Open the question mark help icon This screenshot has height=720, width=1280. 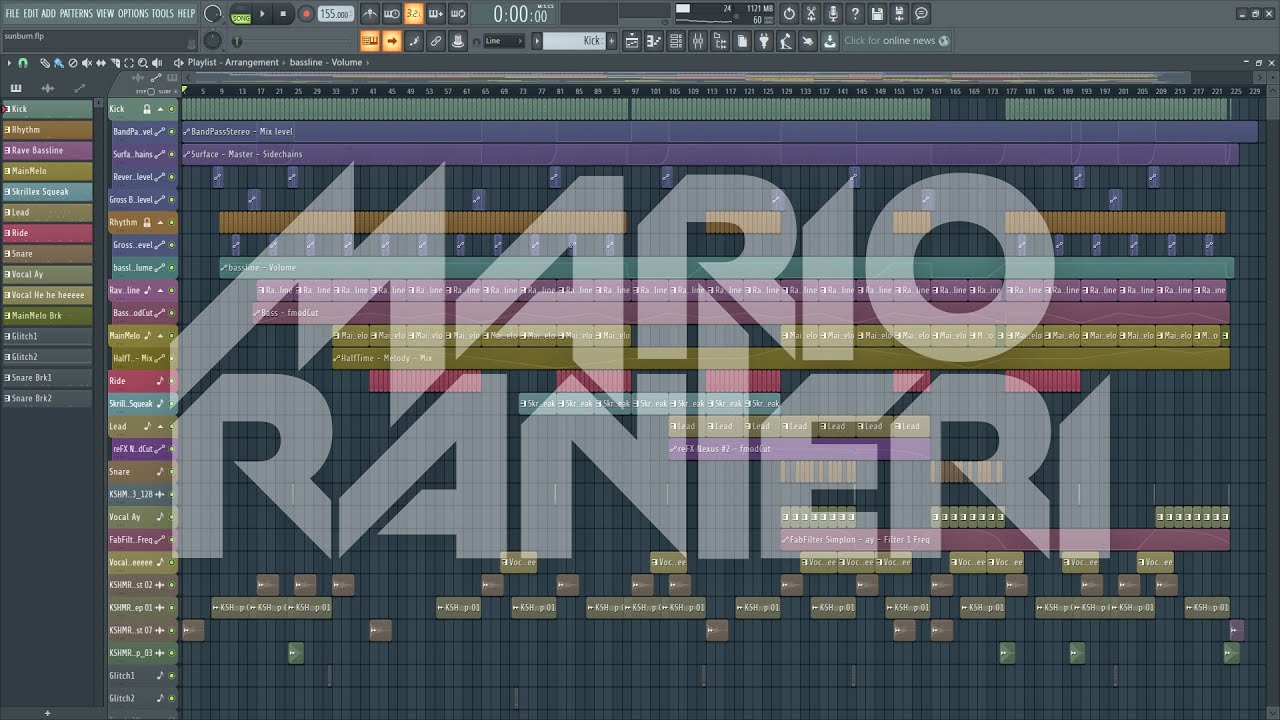point(855,14)
